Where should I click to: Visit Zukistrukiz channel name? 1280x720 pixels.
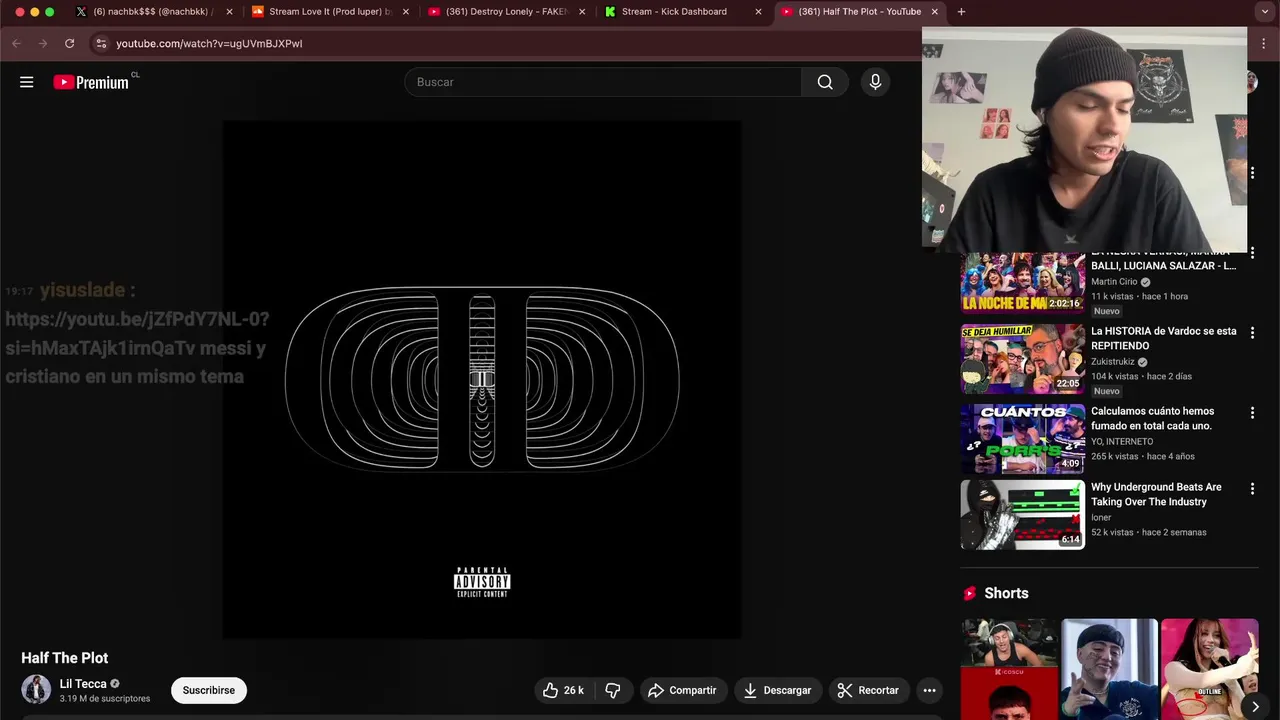coord(1113,362)
